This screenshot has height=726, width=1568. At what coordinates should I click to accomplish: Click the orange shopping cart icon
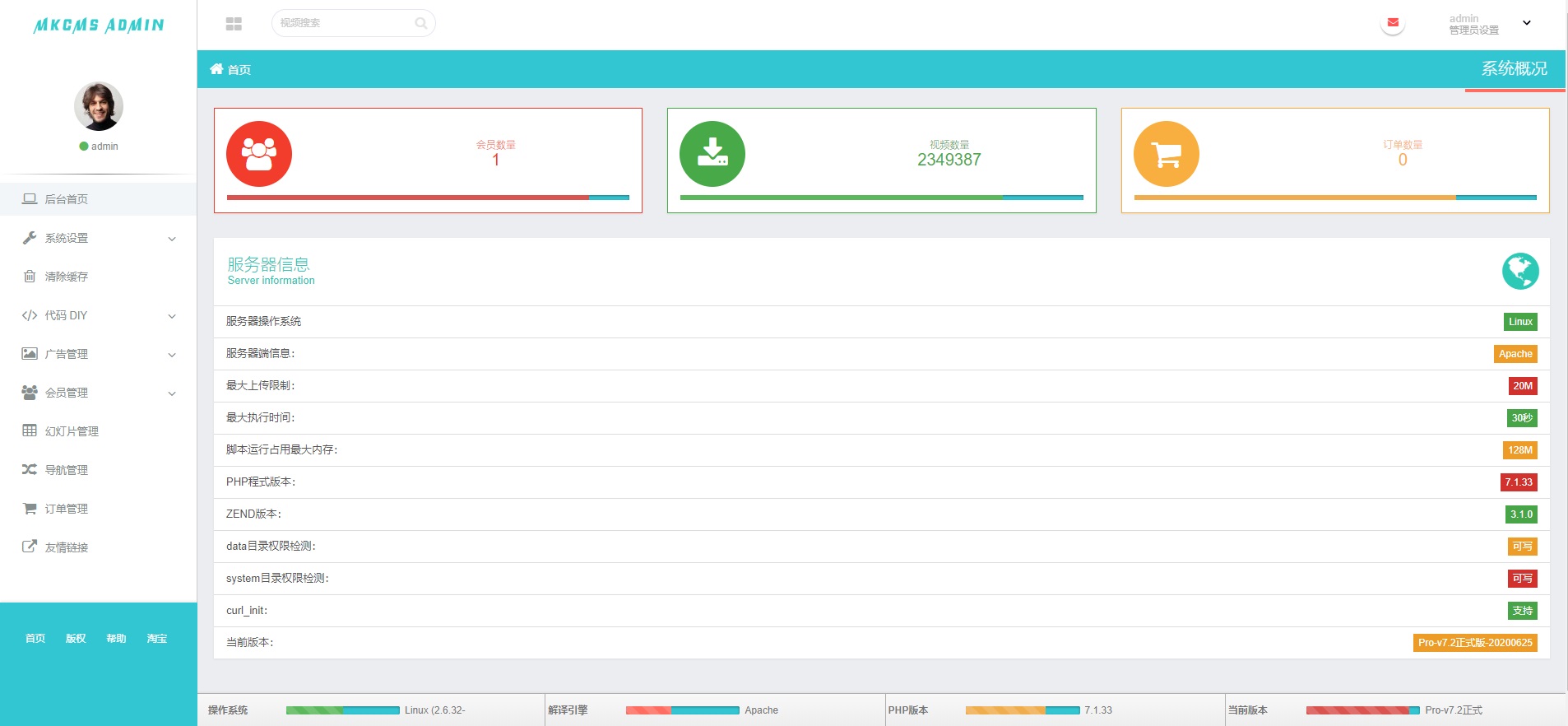pos(1167,154)
